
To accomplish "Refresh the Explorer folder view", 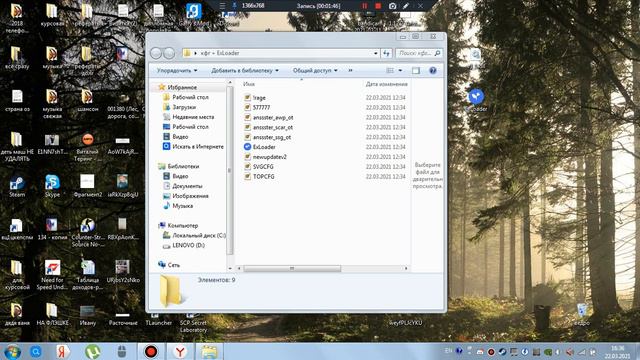I will pyautogui.click(x=386, y=53).
